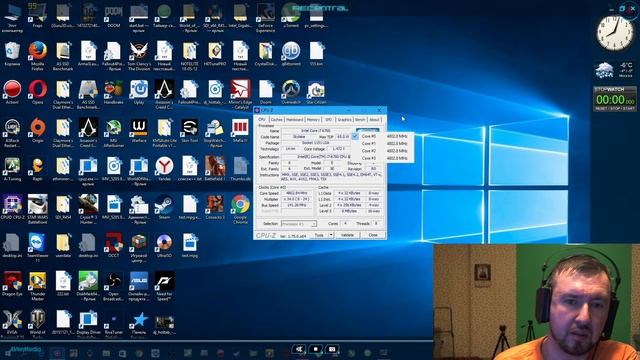This screenshot has width=640, height=360.
Task: Open the A-Tuning desktop shortcut
Action: (12, 167)
